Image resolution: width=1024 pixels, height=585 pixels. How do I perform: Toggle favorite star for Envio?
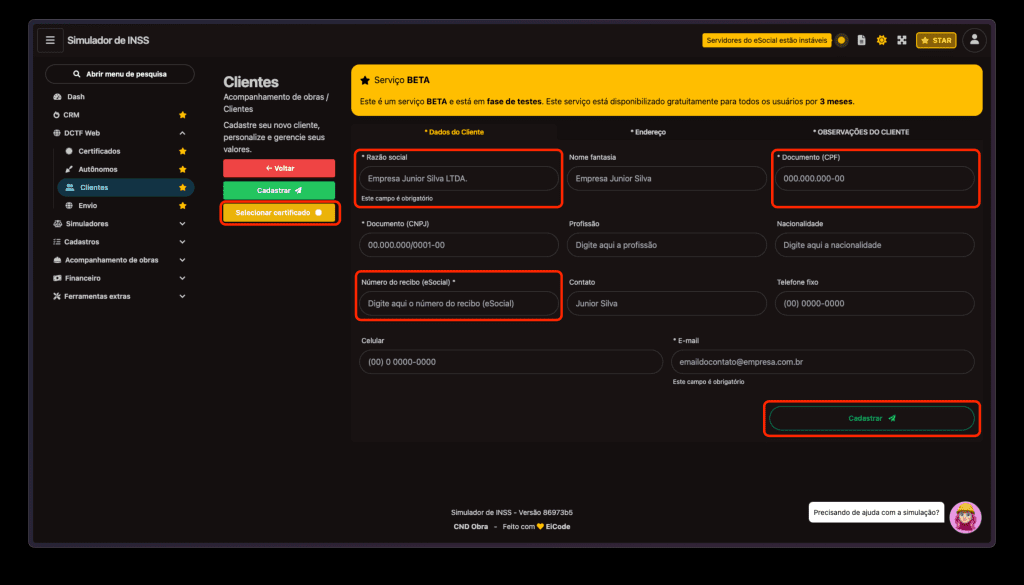(183, 206)
